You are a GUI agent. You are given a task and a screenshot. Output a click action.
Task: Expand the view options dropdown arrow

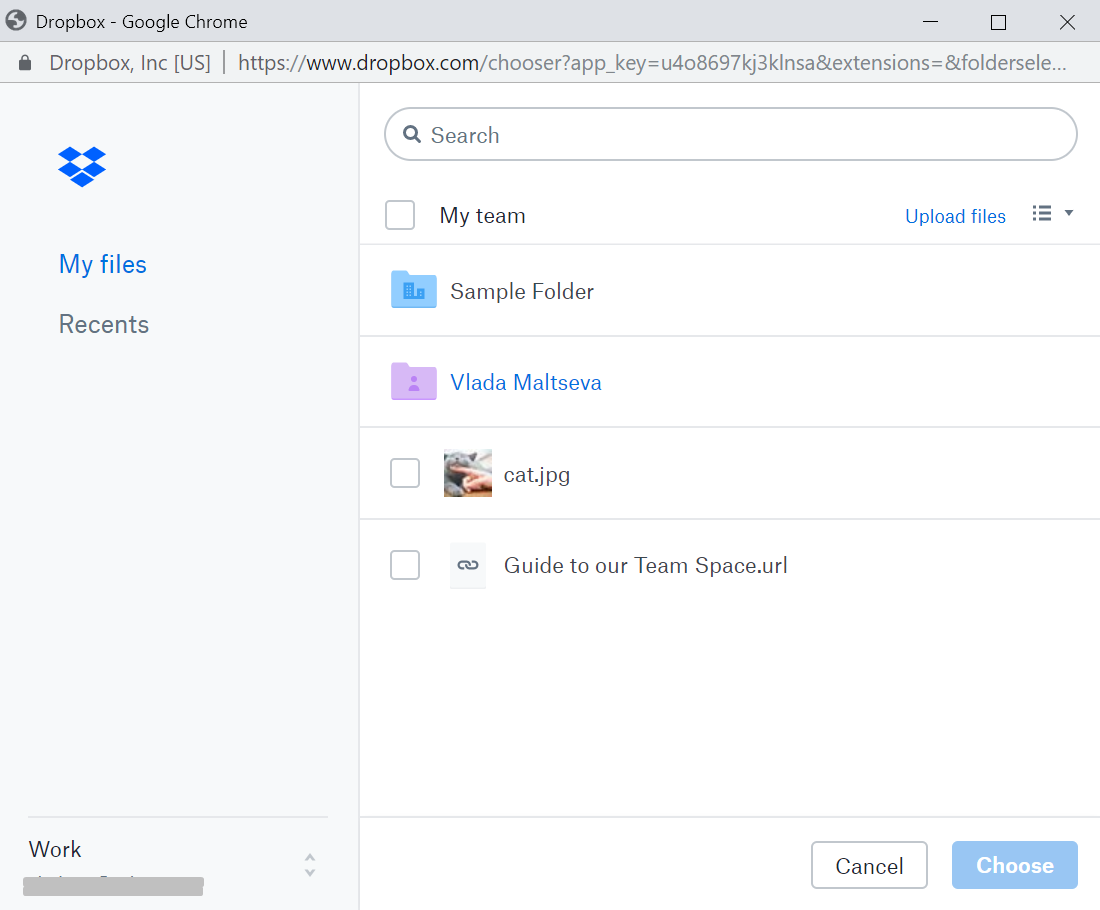click(x=1068, y=213)
